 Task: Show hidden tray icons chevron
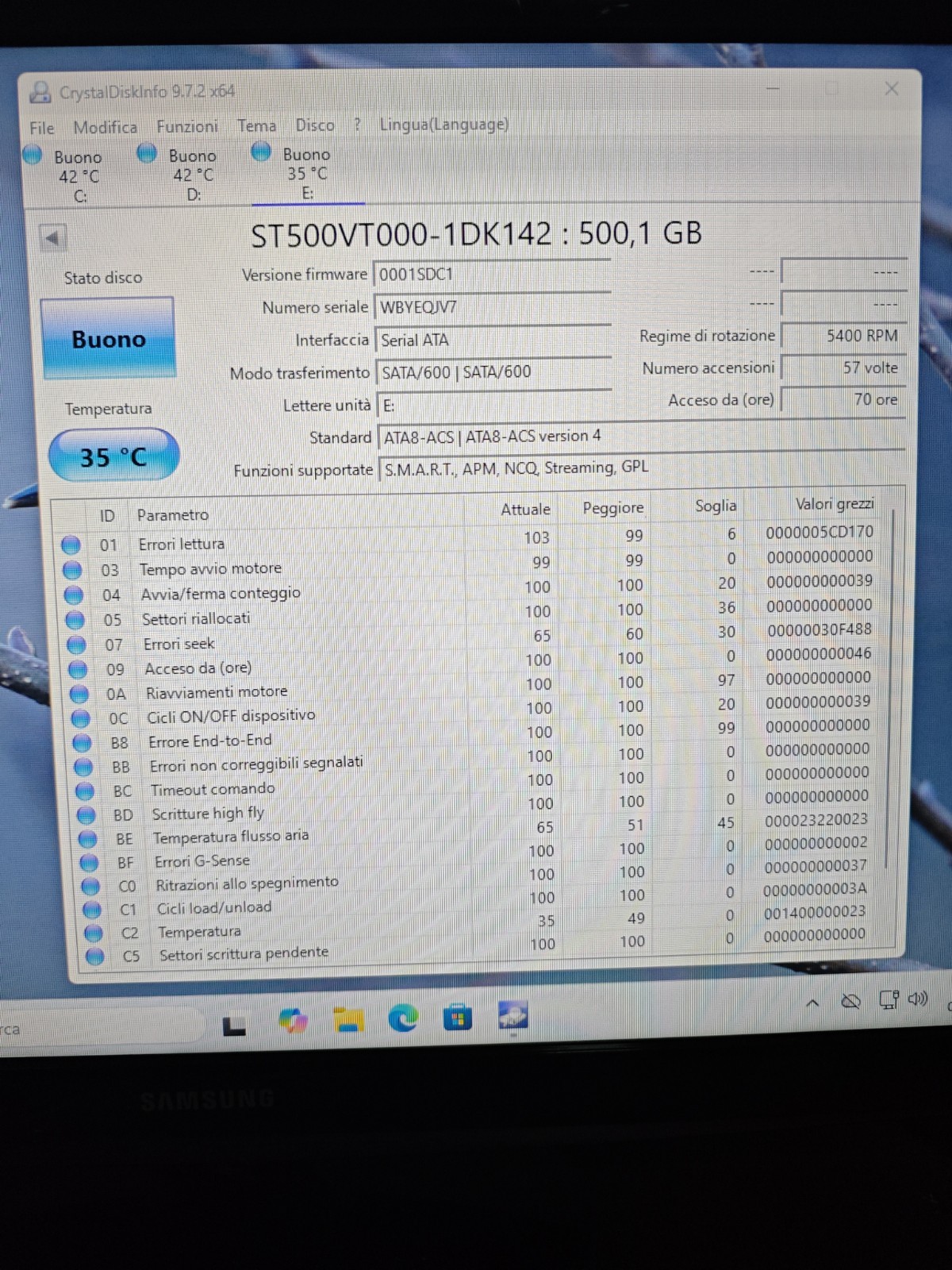(x=812, y=1003)
